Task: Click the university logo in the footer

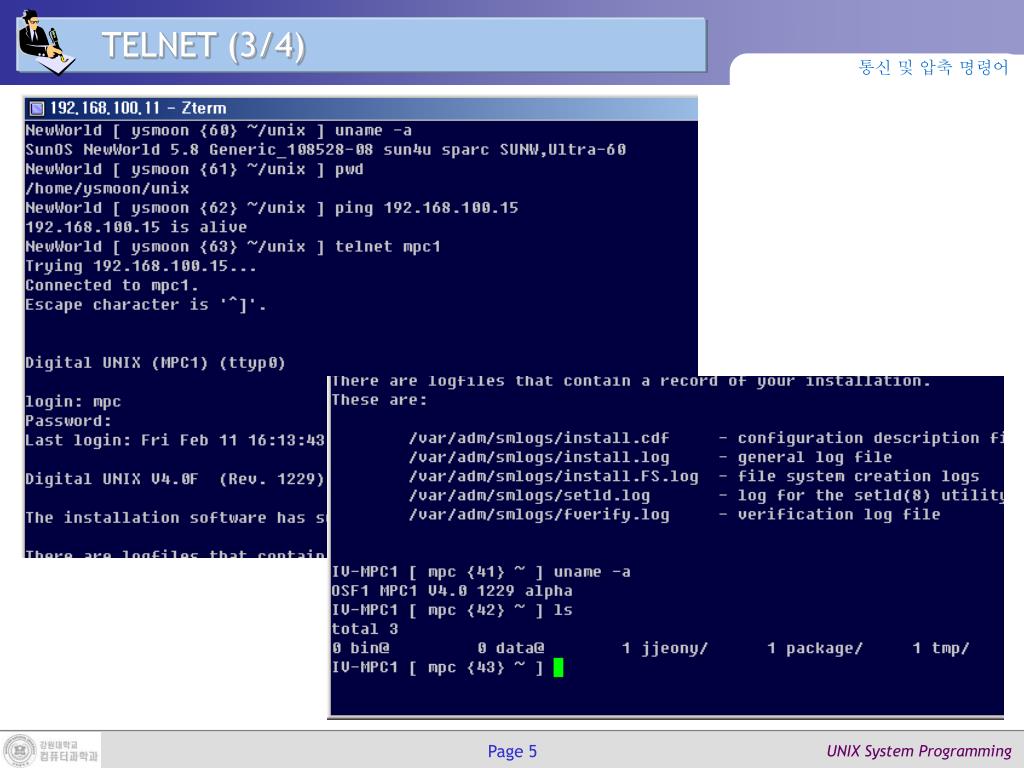Action: click(x=51, y=750)
